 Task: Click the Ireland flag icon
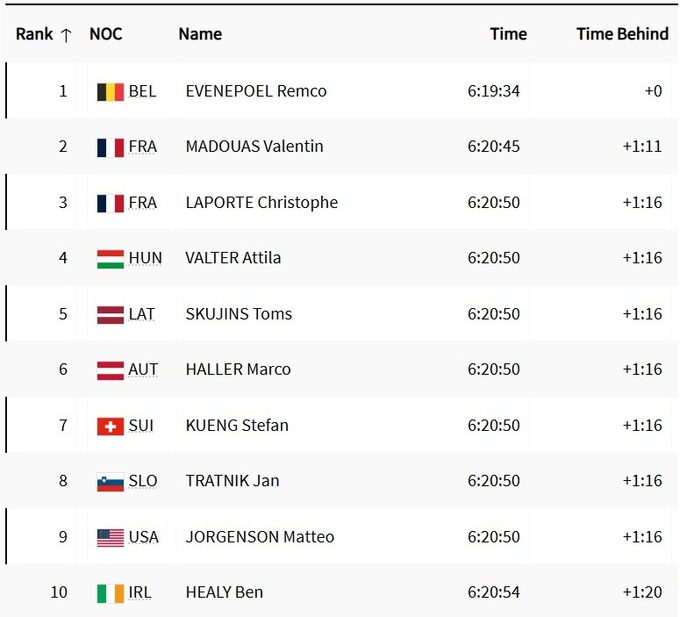click(110, 592)
